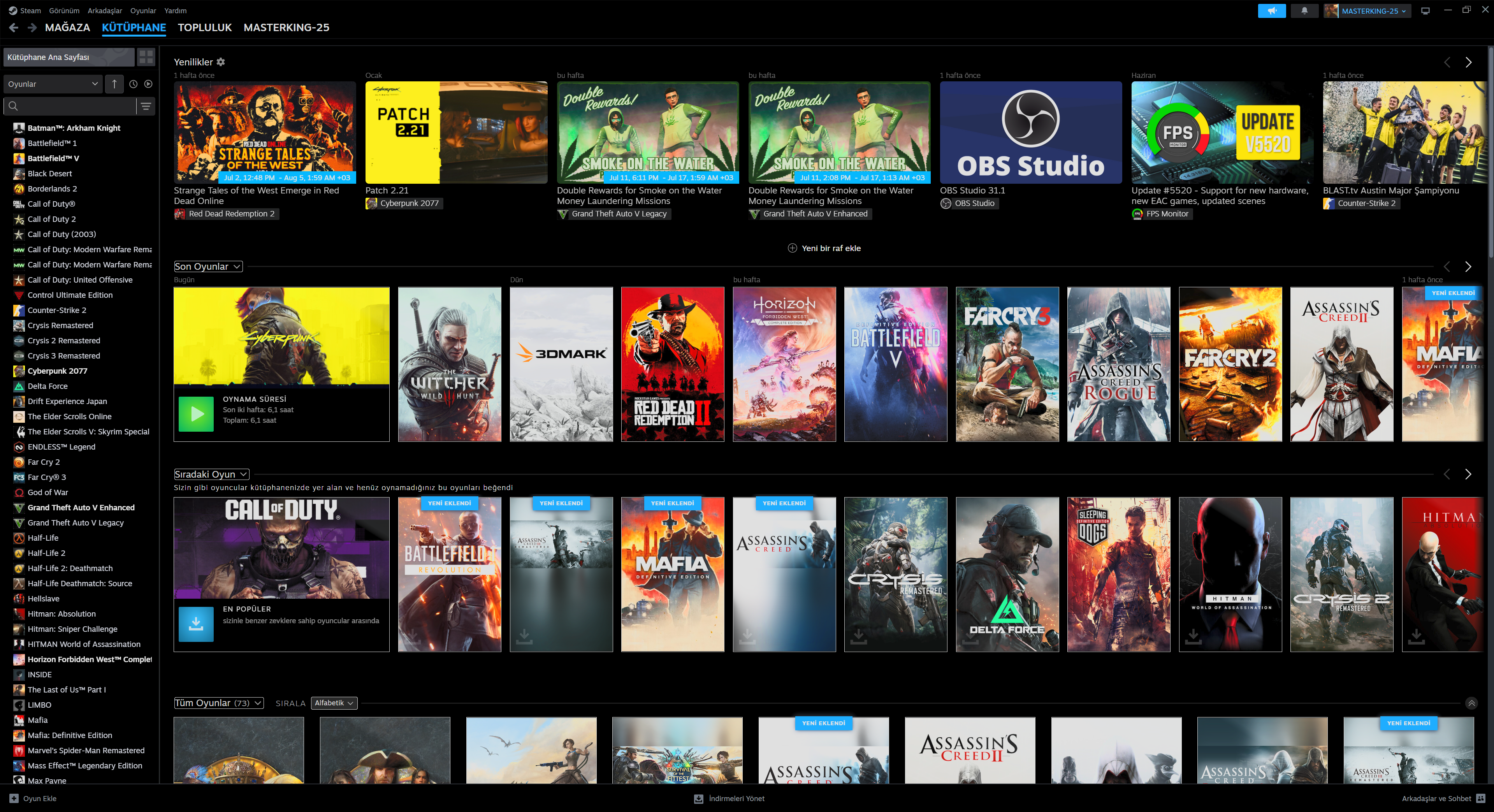This screenshot has height=812, width=1494.
Task: Open friends list icon at bottom right
Action: tap(1481, 799)
